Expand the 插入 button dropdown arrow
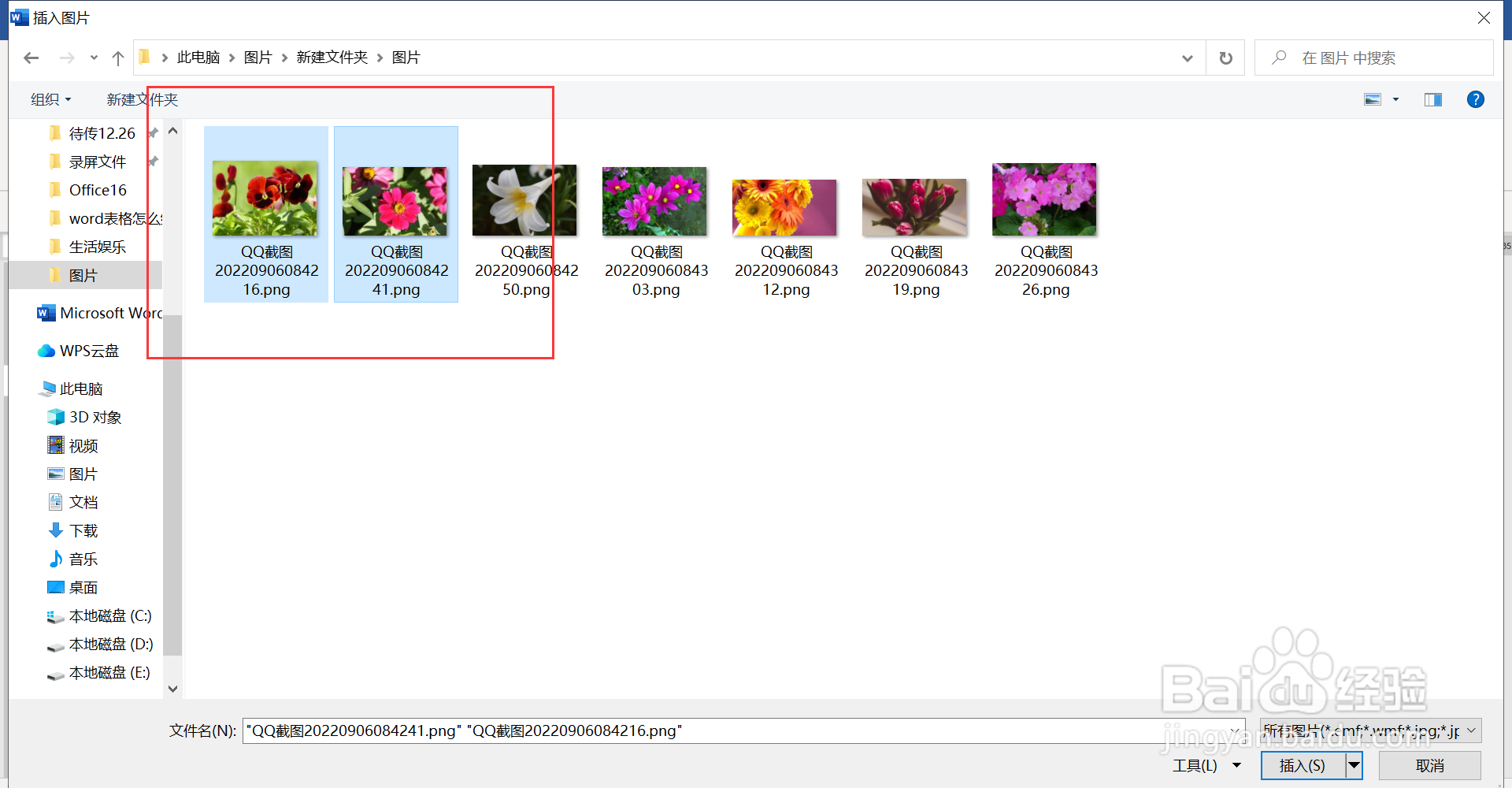The image size is (1512, 788). (1354, 765)
